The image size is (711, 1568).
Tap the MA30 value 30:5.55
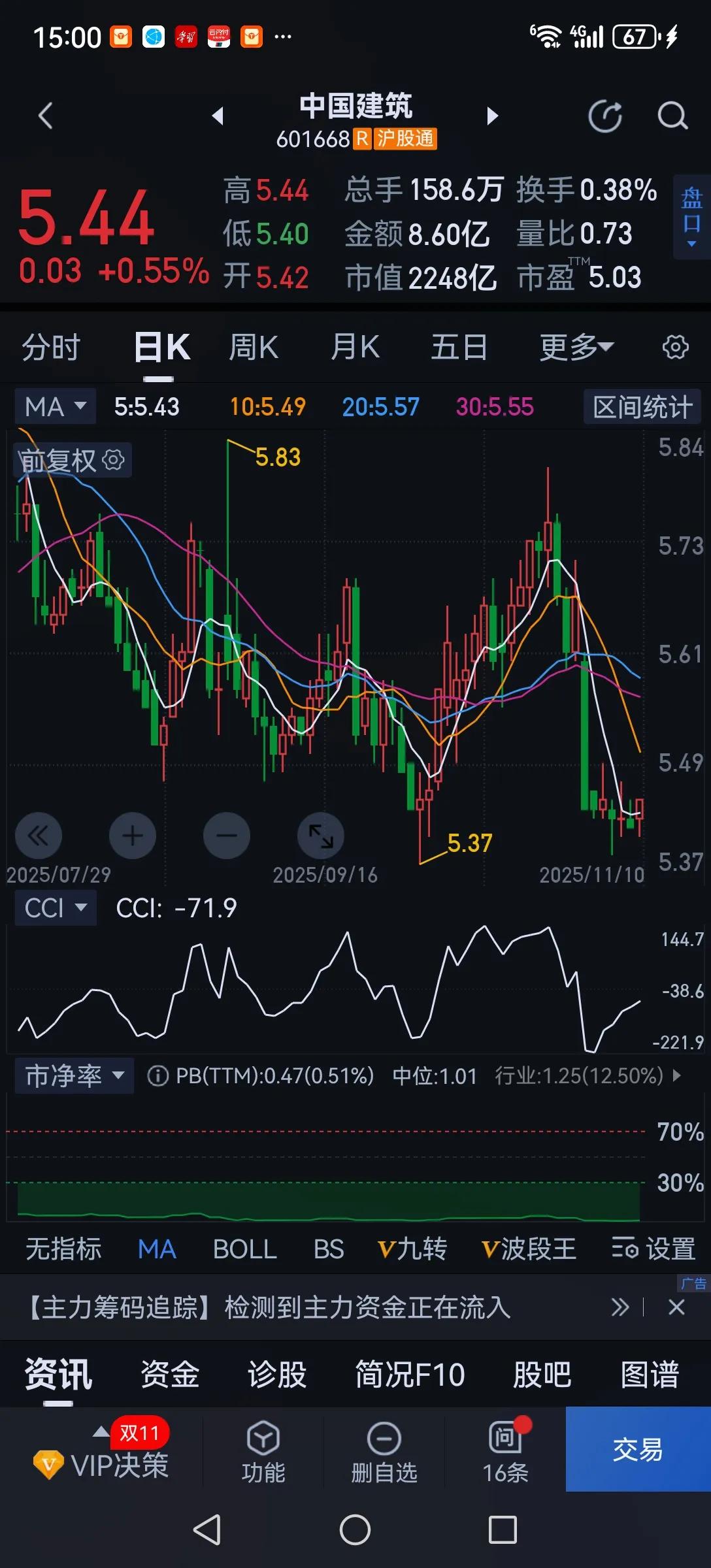pos(495,406)
